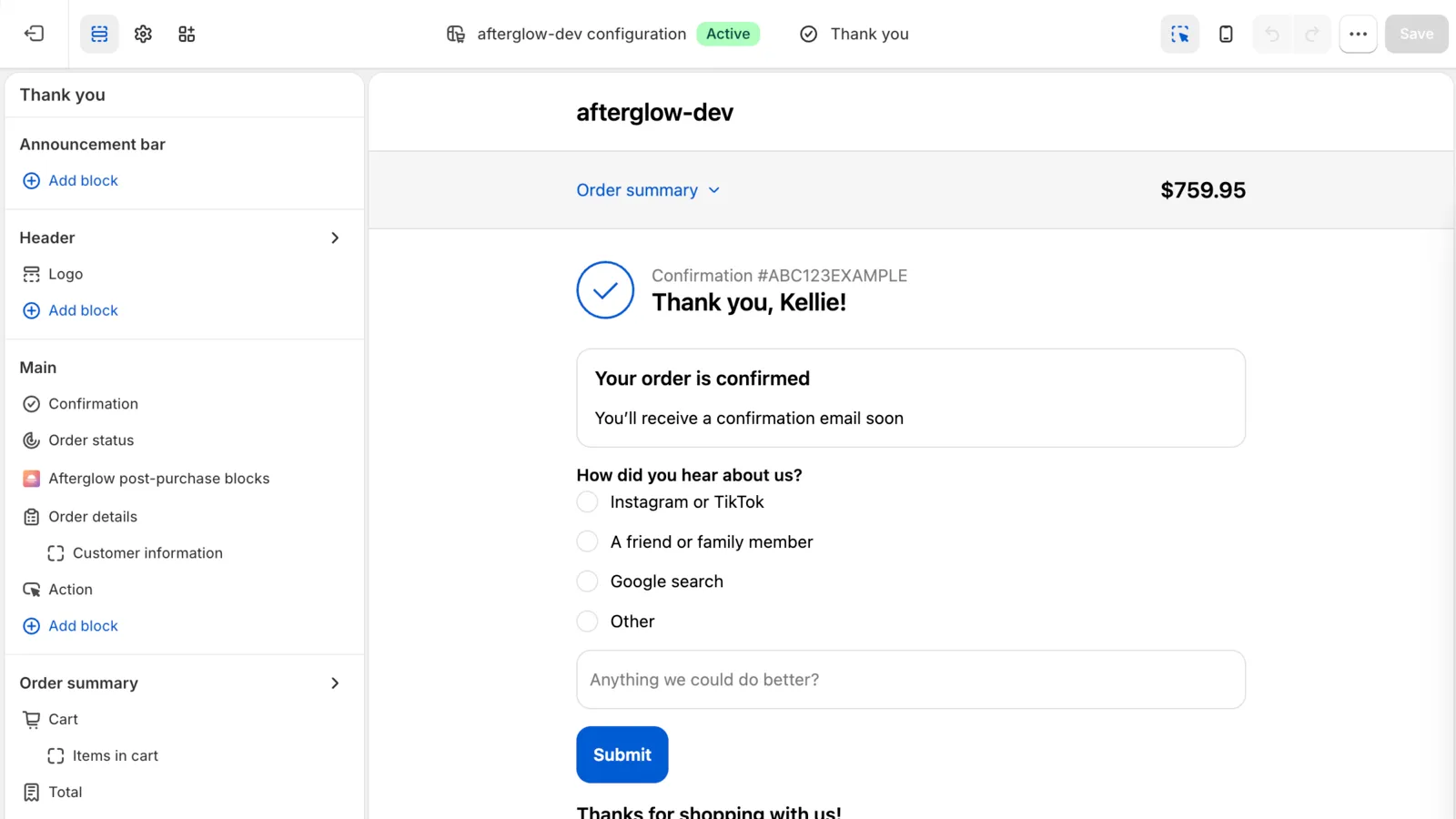Choose A friend or family member option

(x=588, y=542)
